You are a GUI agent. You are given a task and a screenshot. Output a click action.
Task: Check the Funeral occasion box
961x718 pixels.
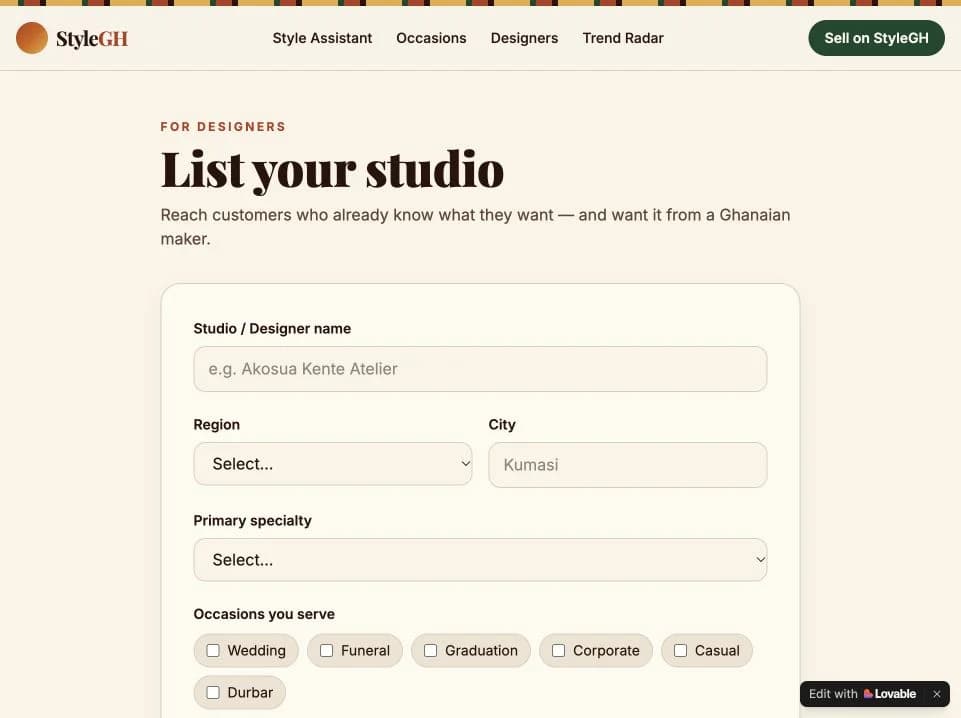coord(327,650)
